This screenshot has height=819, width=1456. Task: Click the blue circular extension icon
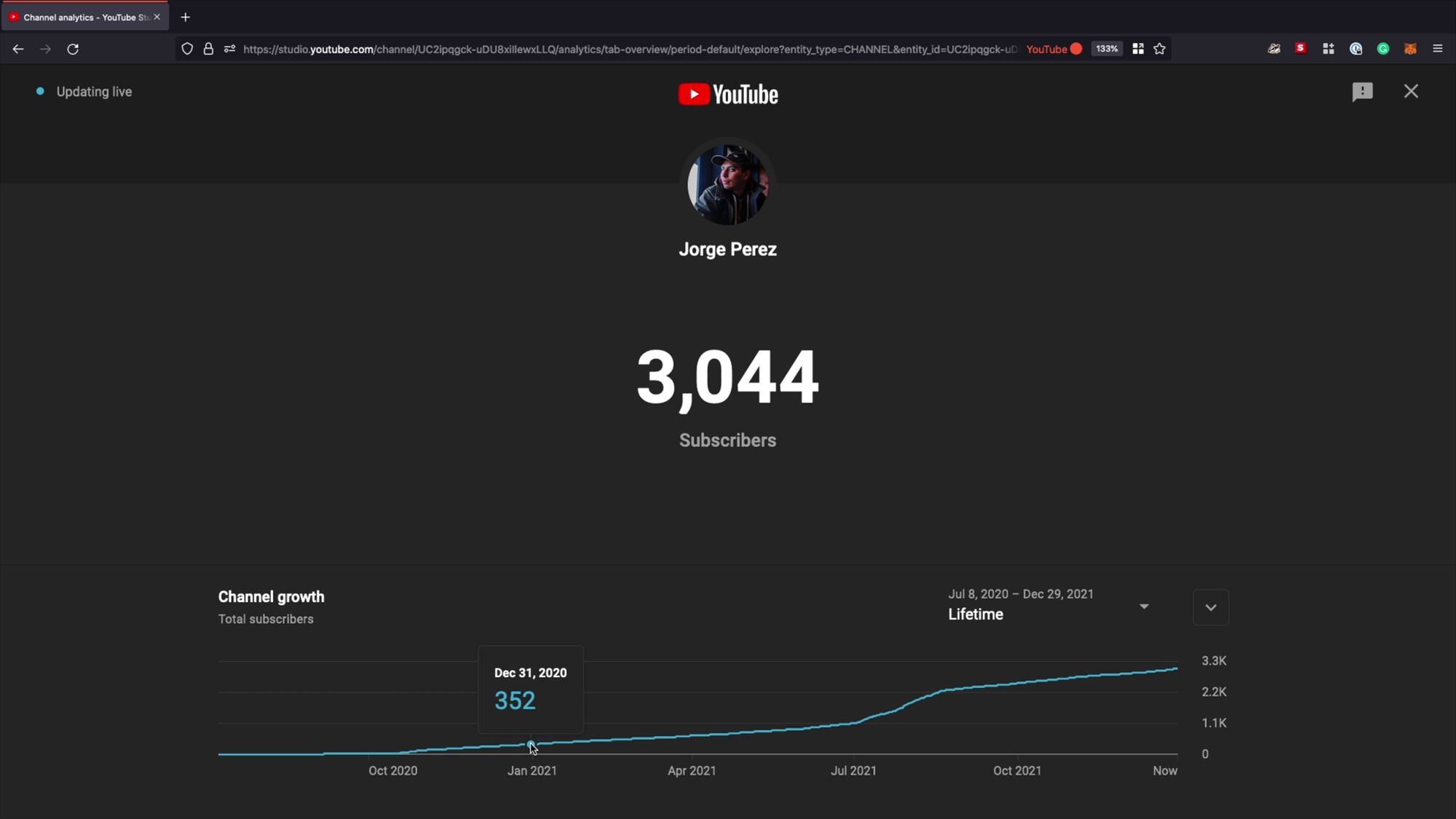click(x=1356, y=49)
